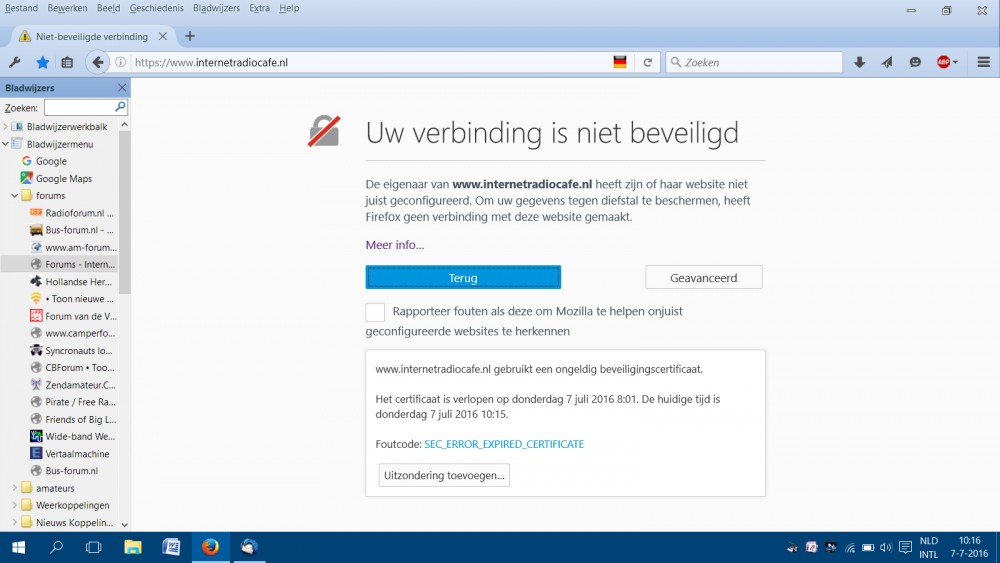This screenshot has height=563, width=1000.
Task: Open the Geschiedenis menu
Action: click(x=155, y=8)
